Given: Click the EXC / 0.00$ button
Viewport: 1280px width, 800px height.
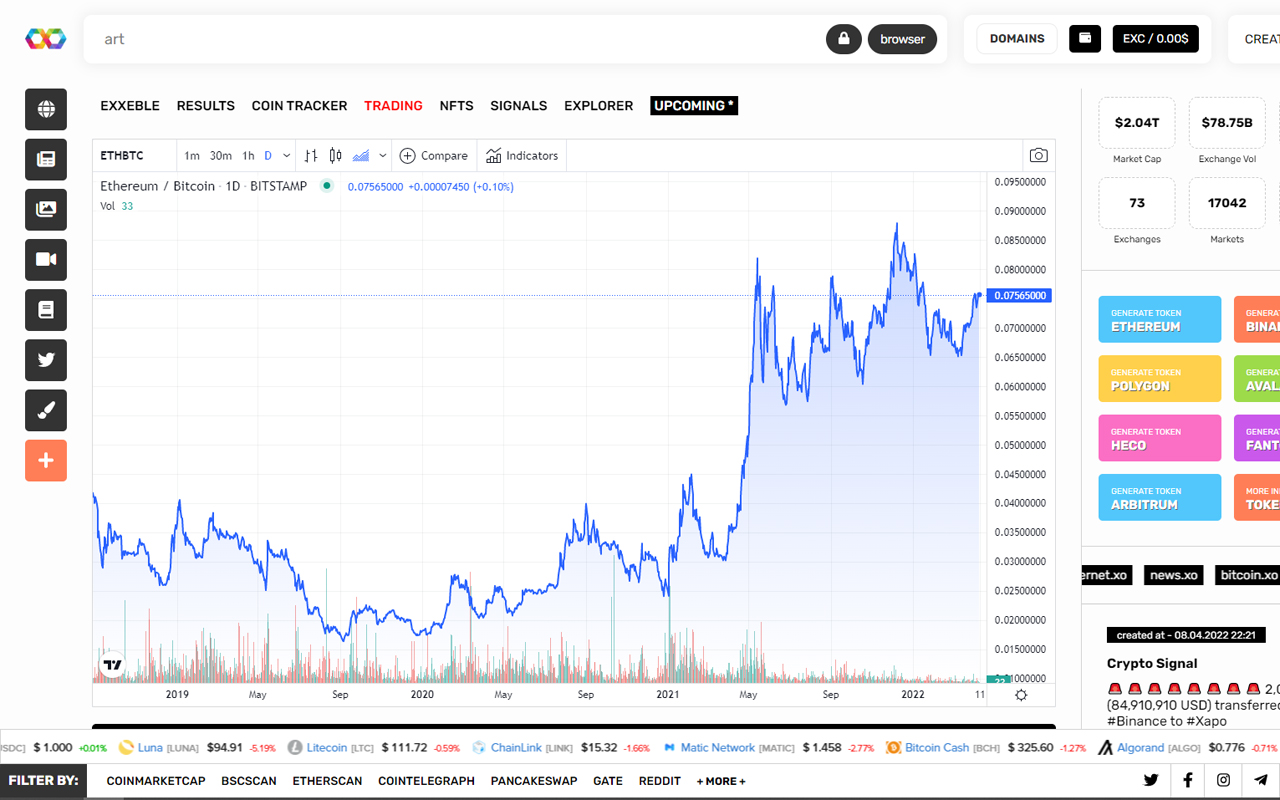Looking at the screenshot, I should click(1156, 39).
